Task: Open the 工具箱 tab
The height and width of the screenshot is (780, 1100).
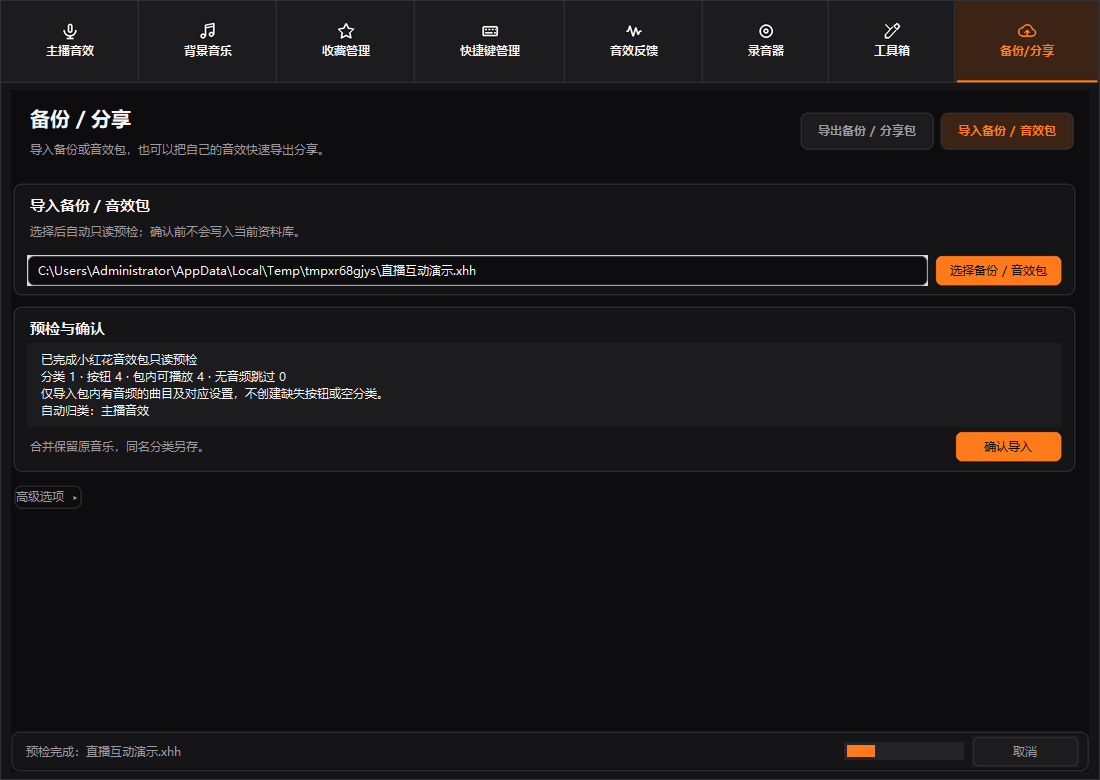Action: click(892, 41)
